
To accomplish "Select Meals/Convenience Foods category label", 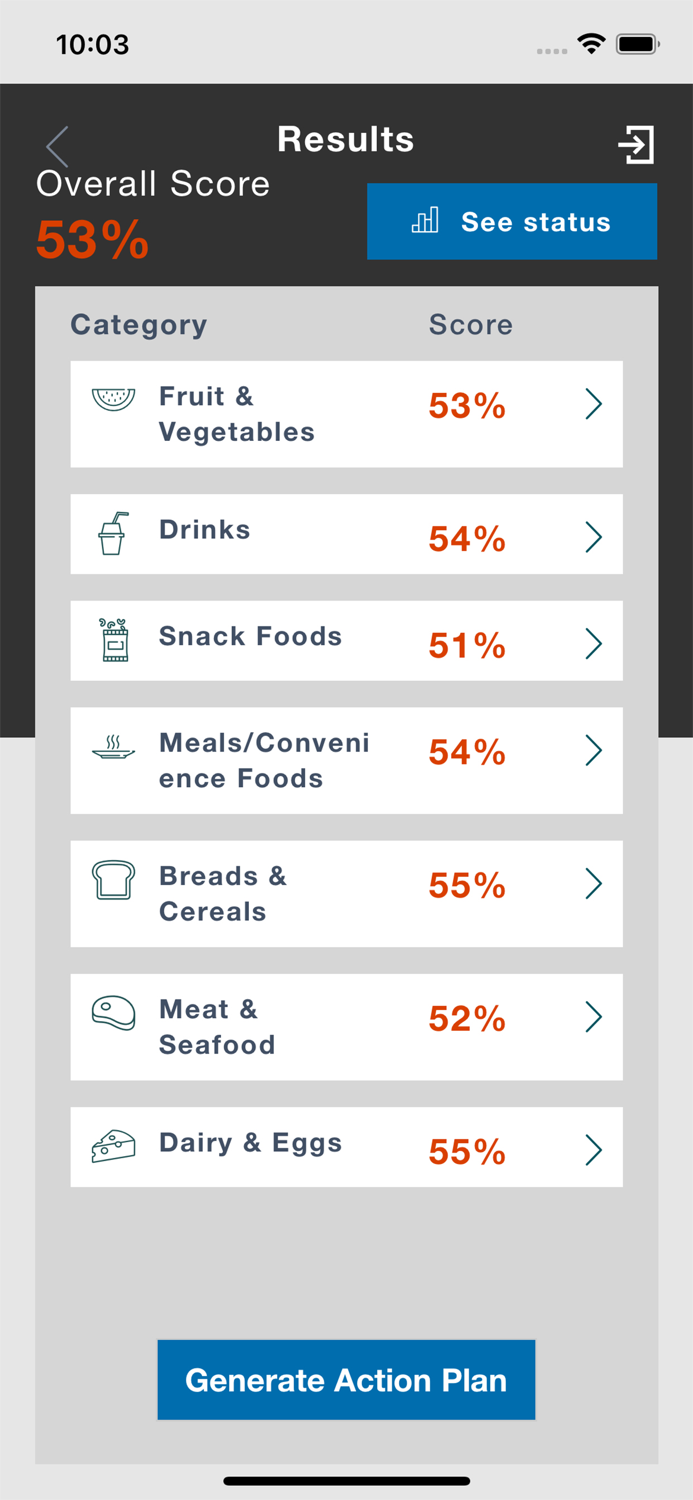I will (x=264, y=761).
